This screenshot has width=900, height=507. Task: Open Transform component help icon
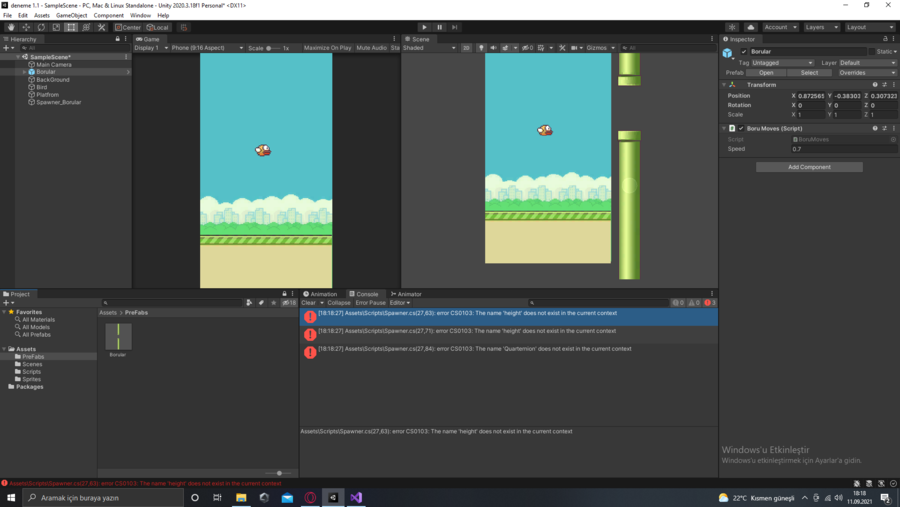click(875, 85)
